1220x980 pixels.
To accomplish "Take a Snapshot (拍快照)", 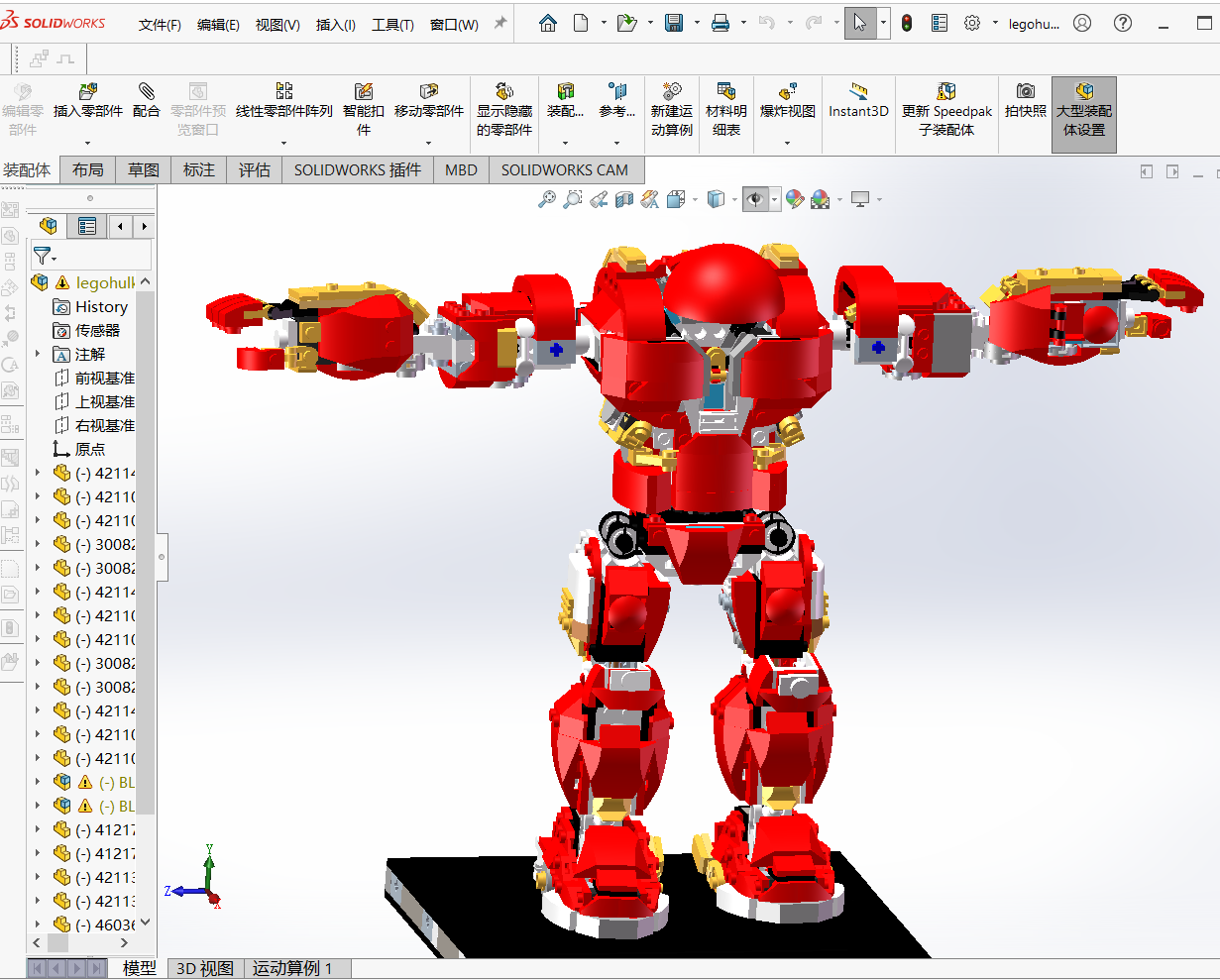I will [1026, 102].
